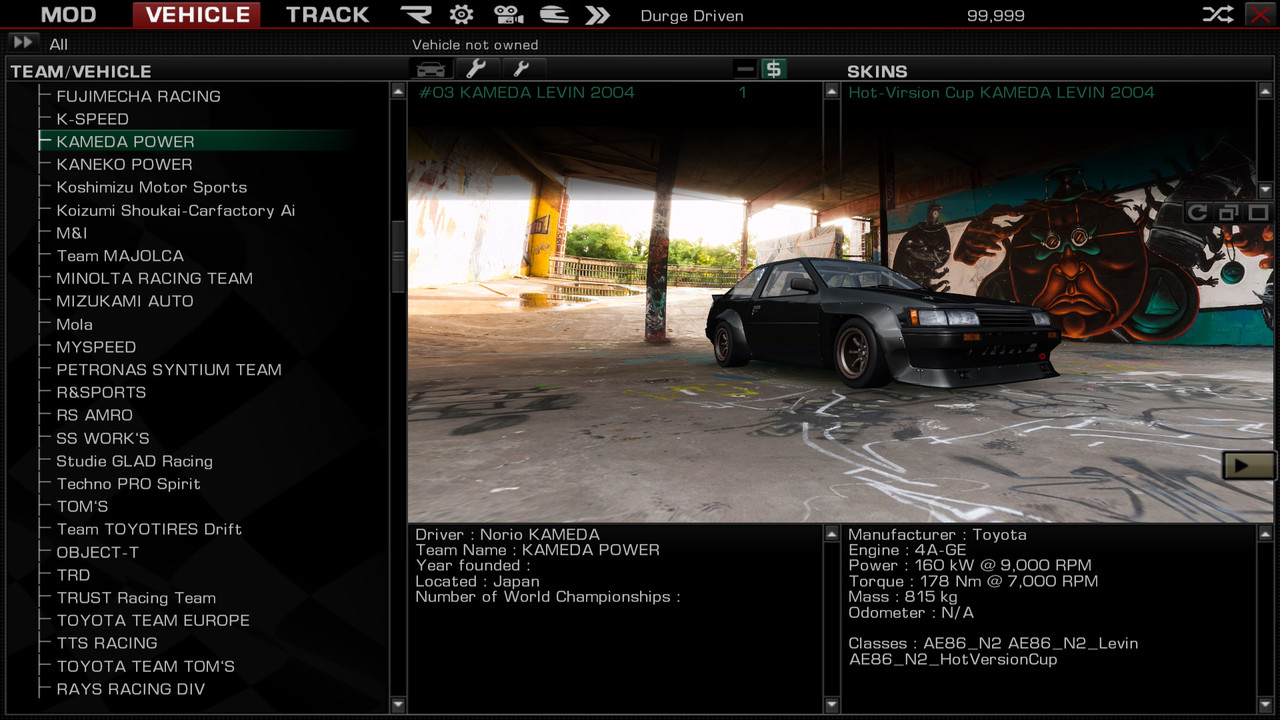Select TRUST Racing Team
Screen dimensions: 1280x720
point(136,598)
